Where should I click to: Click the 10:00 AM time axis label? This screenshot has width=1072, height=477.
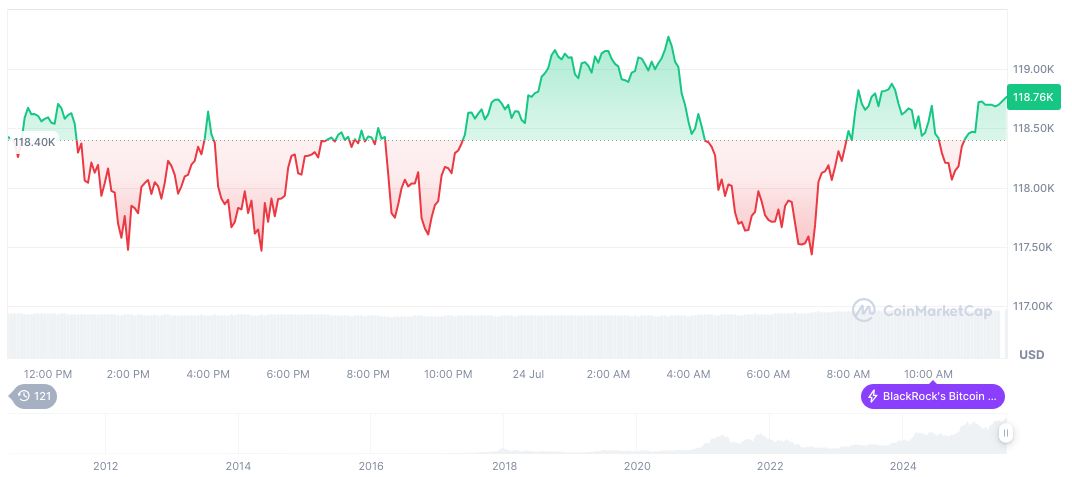point(929,374)
